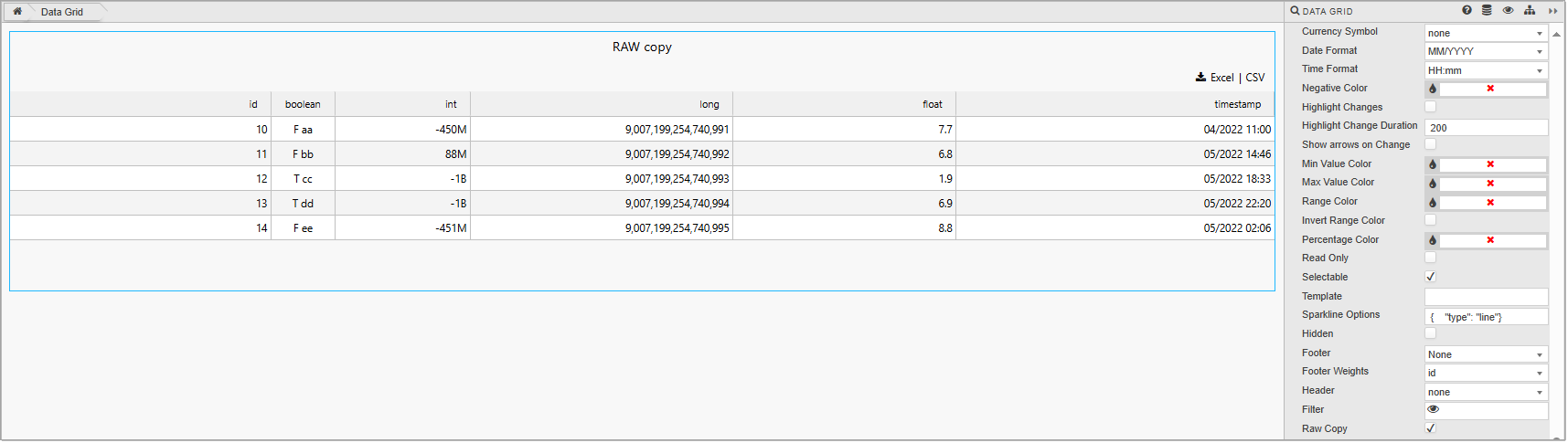The image size is (1568, 443).
Task: Toggle the Read Only checkbox
Action: coord(1430,258)
